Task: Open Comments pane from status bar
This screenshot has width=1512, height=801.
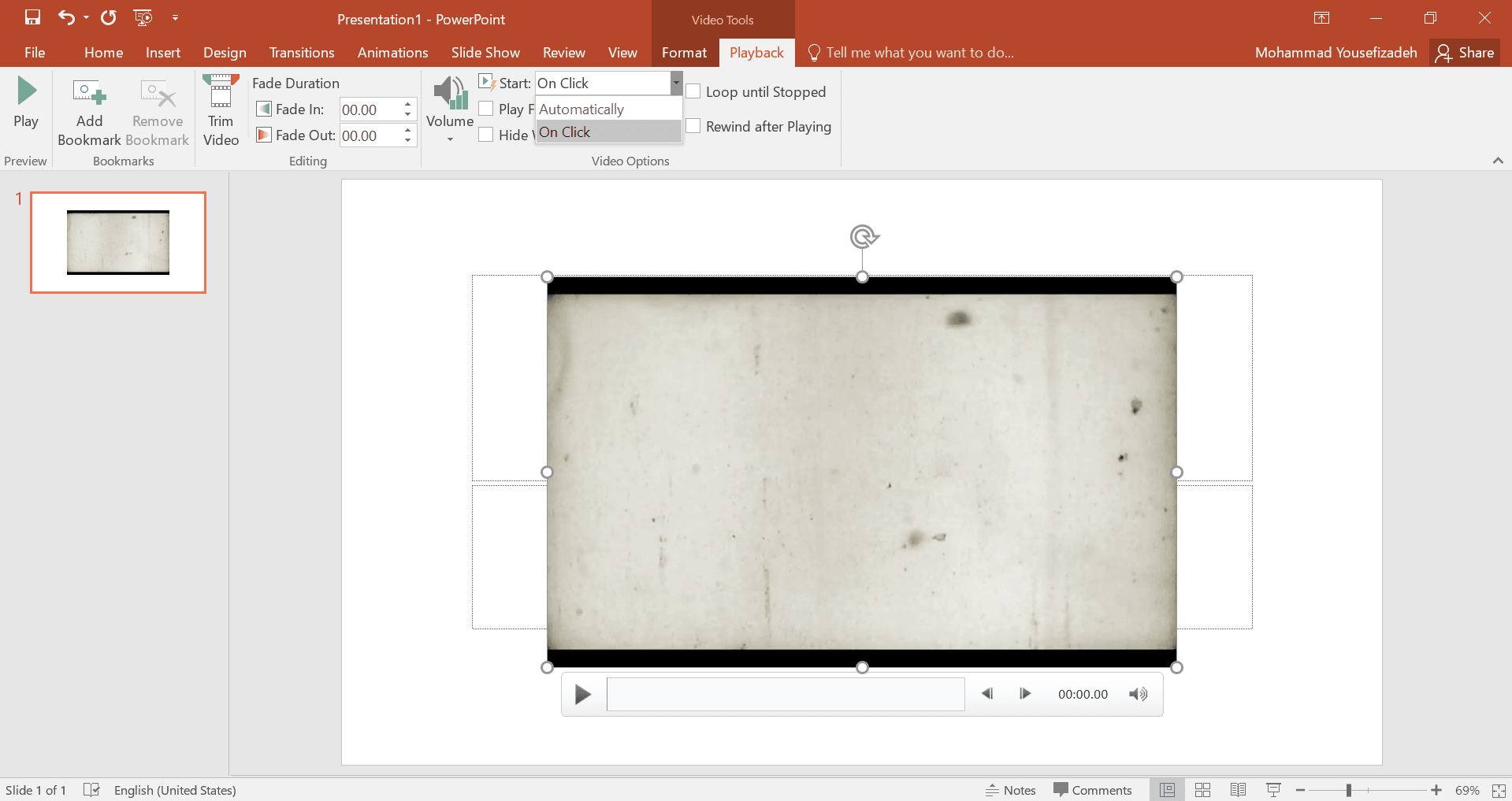Action: [x=1093, y=790]
